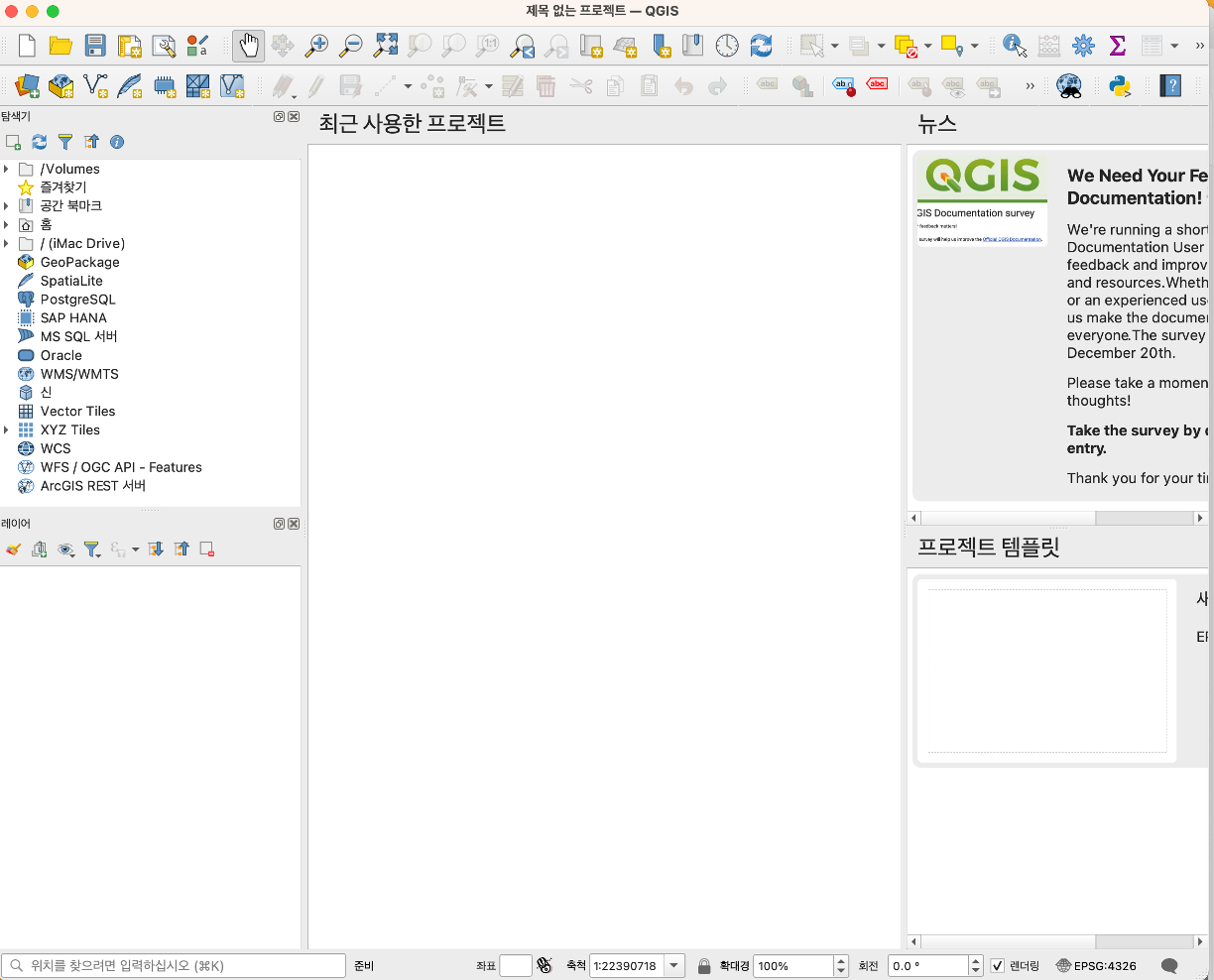The image size is (1214, 980).
Task: Create a new project with the blank page icon
Action: point(27,46)
